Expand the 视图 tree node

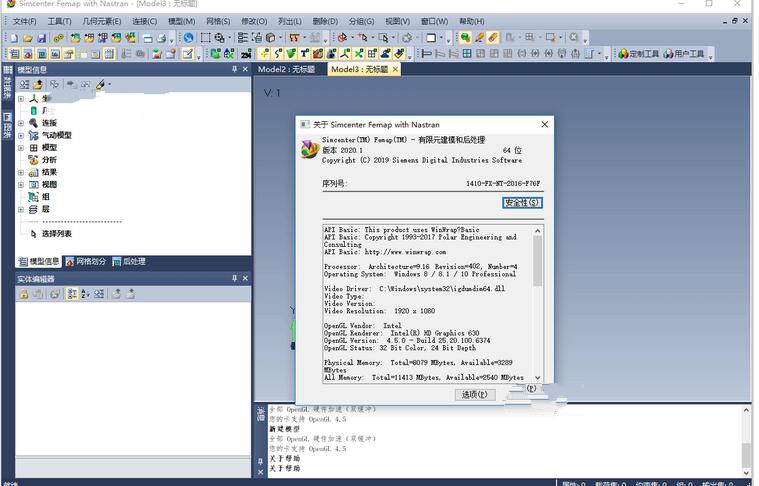pos(21,184)
